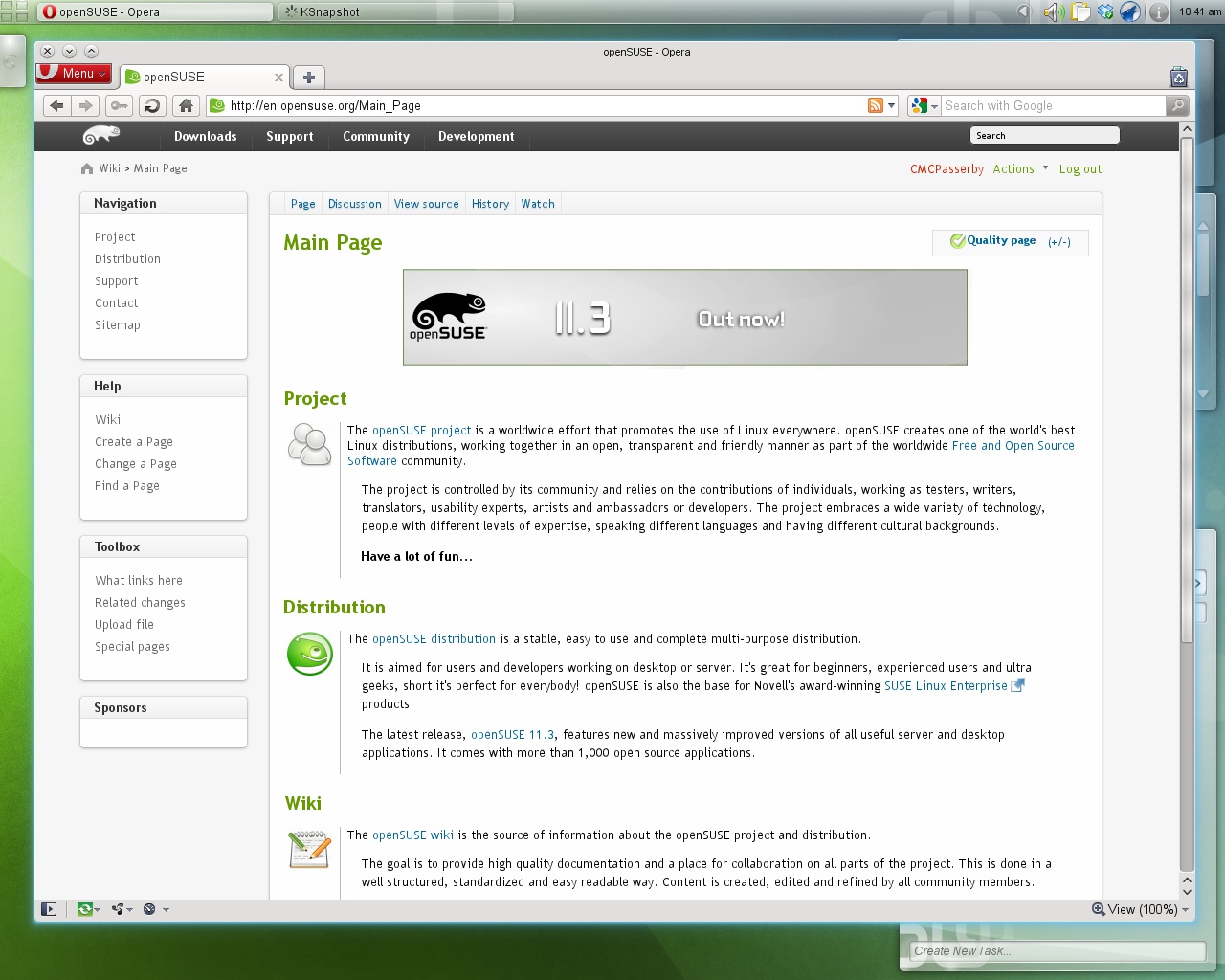Click the Log out link
The width and height of the screenshot is (1225, 980).
click(1080, 169)
